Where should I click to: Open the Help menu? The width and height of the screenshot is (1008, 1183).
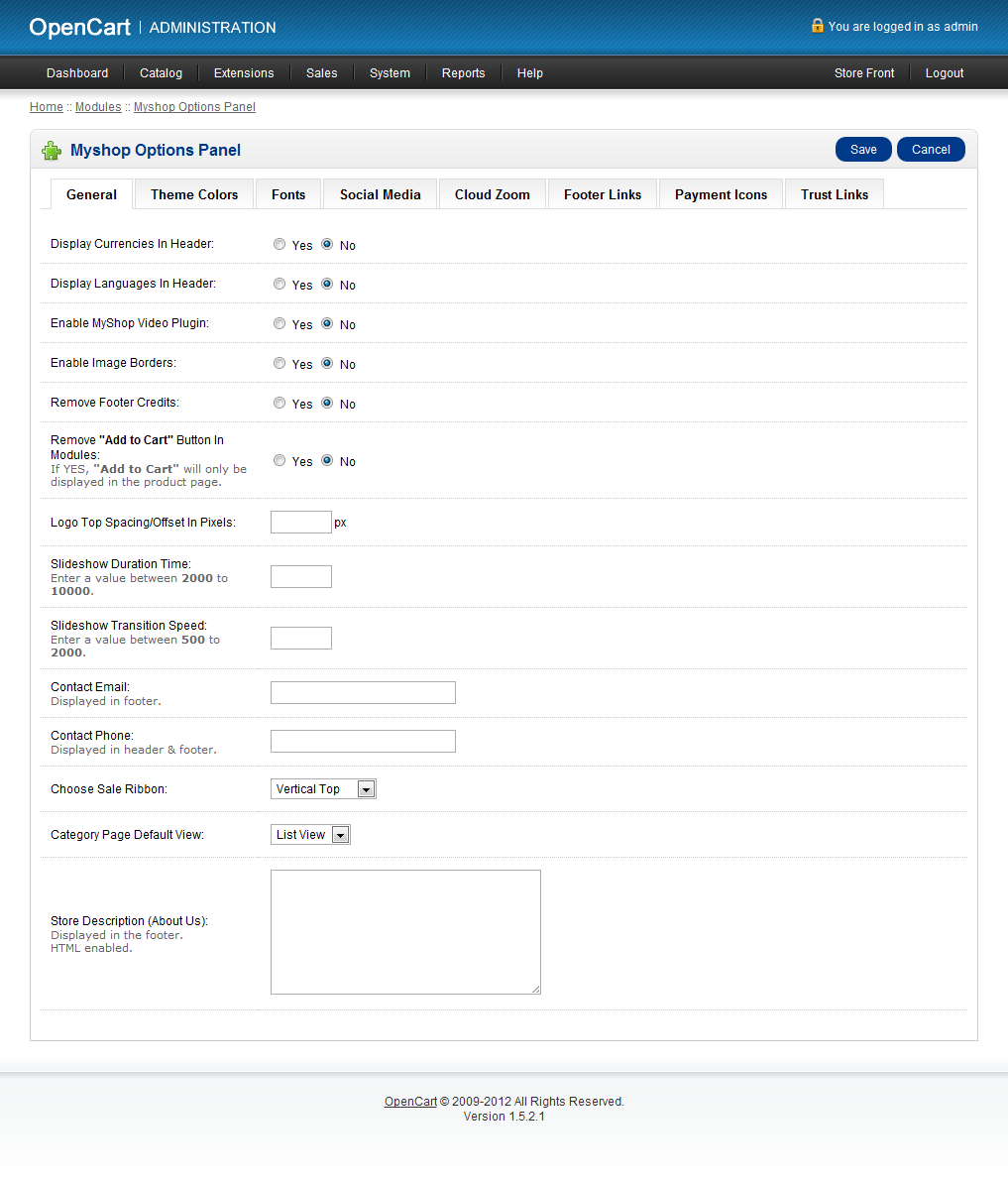tap(530, 73)
